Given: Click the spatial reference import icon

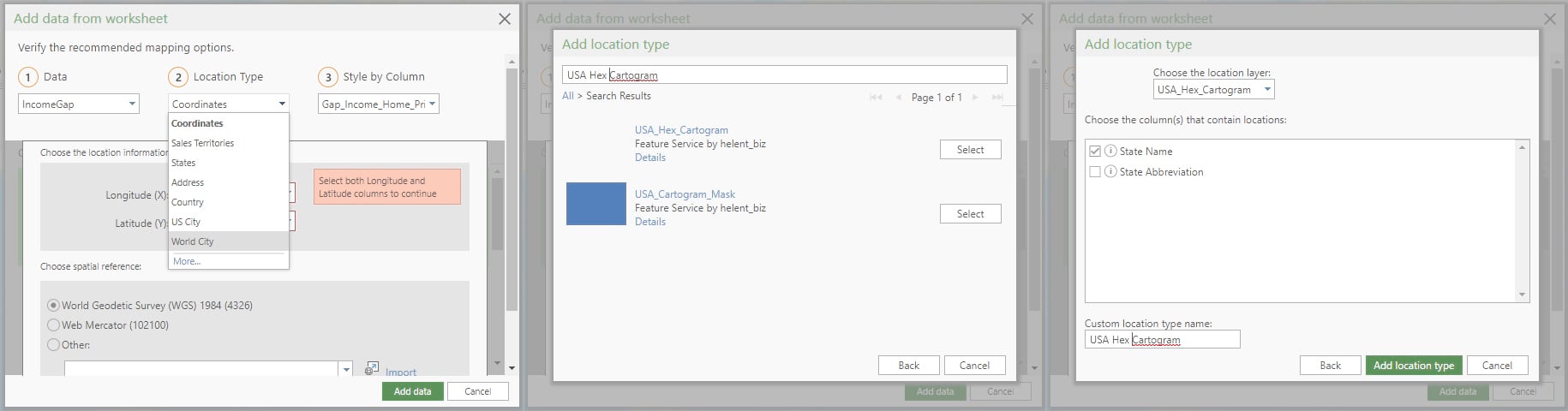Looking at the screenshot, I should 371,368.
